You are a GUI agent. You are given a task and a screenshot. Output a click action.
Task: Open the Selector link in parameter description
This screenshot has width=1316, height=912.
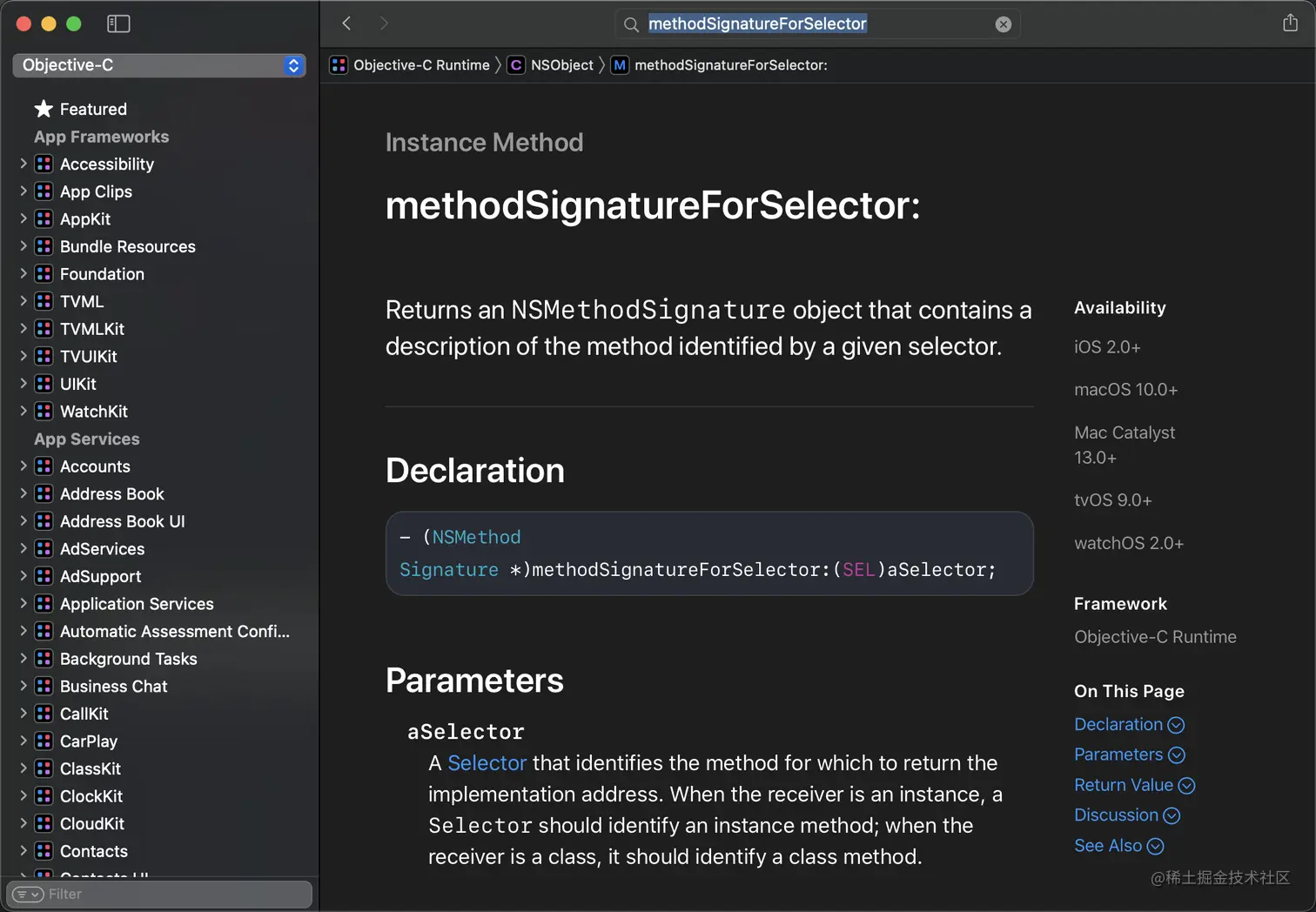[x=487, y=763]
